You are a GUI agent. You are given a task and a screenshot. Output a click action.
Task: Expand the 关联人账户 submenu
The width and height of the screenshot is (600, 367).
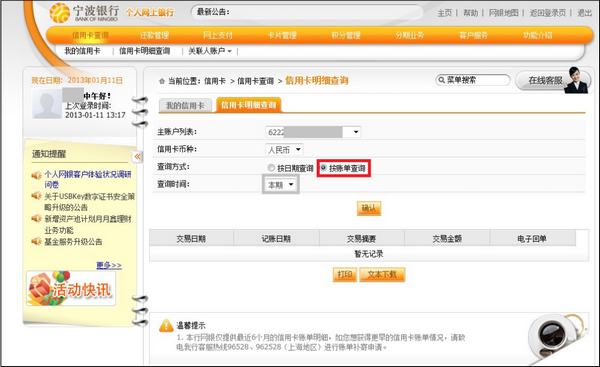coord(210,51)
